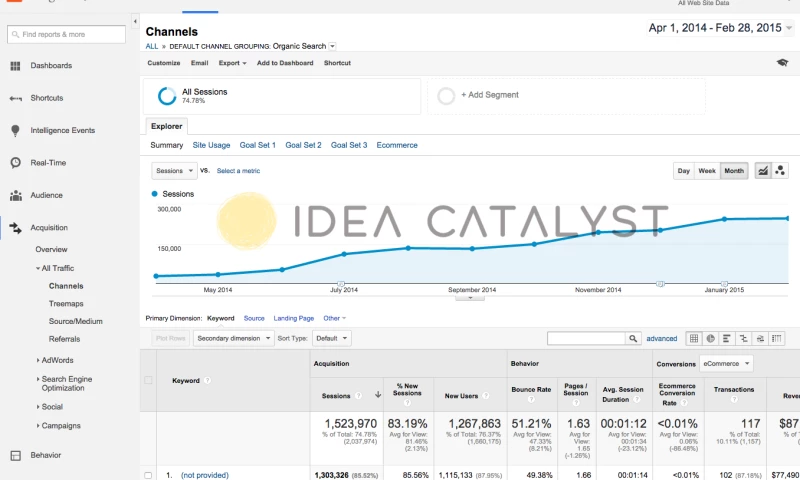
Task: Open Treemaps report in sidebar
Action: tap(66, 304)
